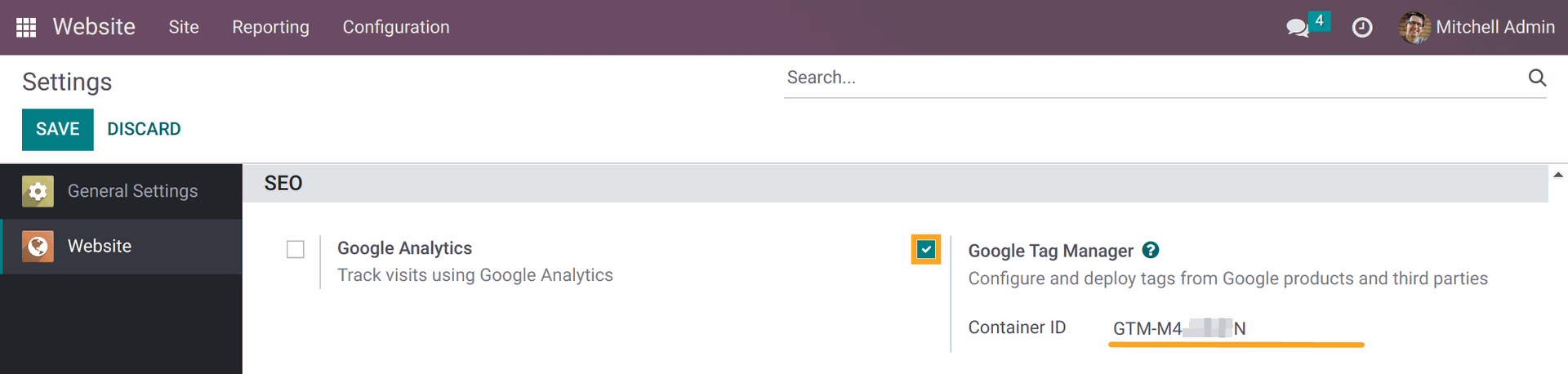Open the Site menu

184,27
